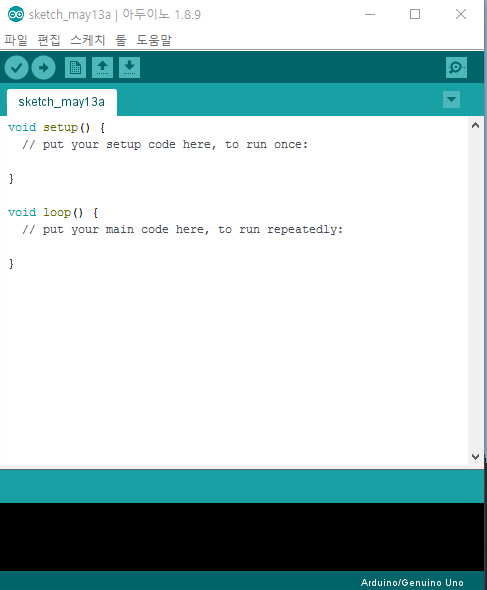Click the closing brace of setup function
The image size is (487, 590).
tap(11, 179)
